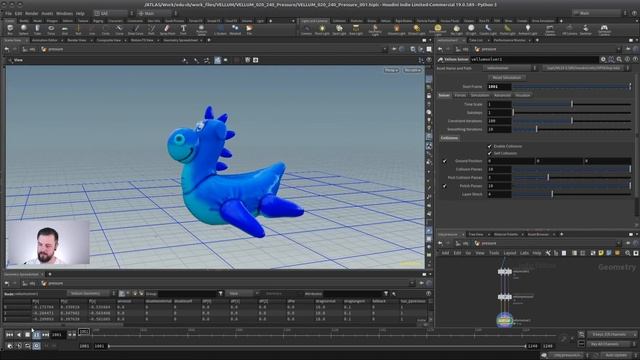Jump to first frame in playbar
This screenshot has width=640, height=360.
(x=9, y=335)
